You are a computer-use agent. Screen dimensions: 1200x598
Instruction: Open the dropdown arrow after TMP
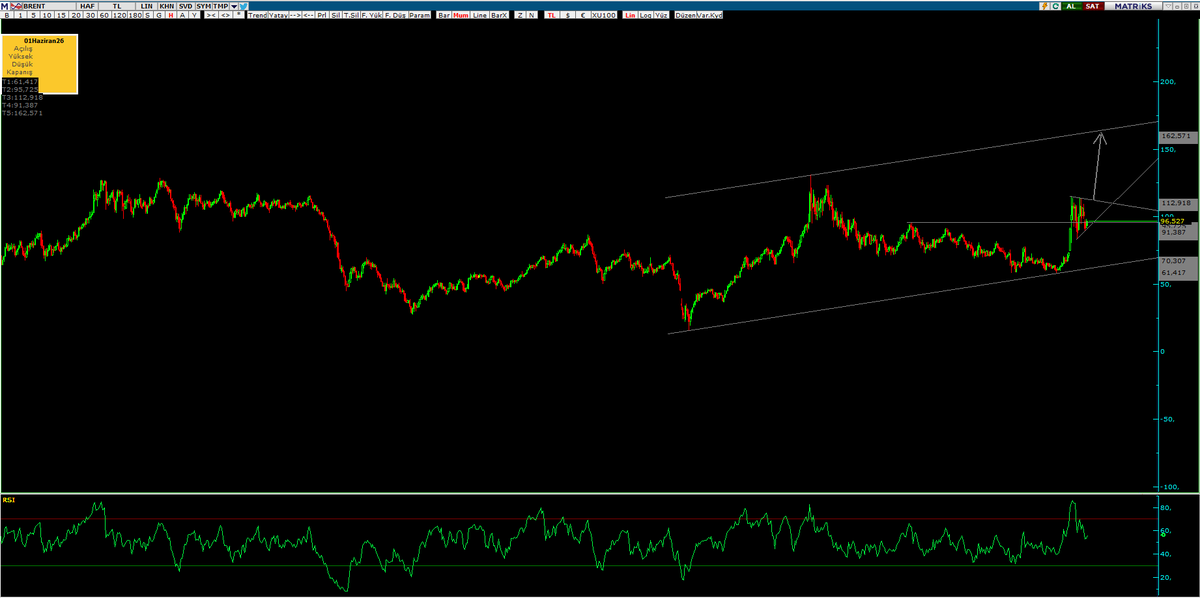tap(234, 6)
